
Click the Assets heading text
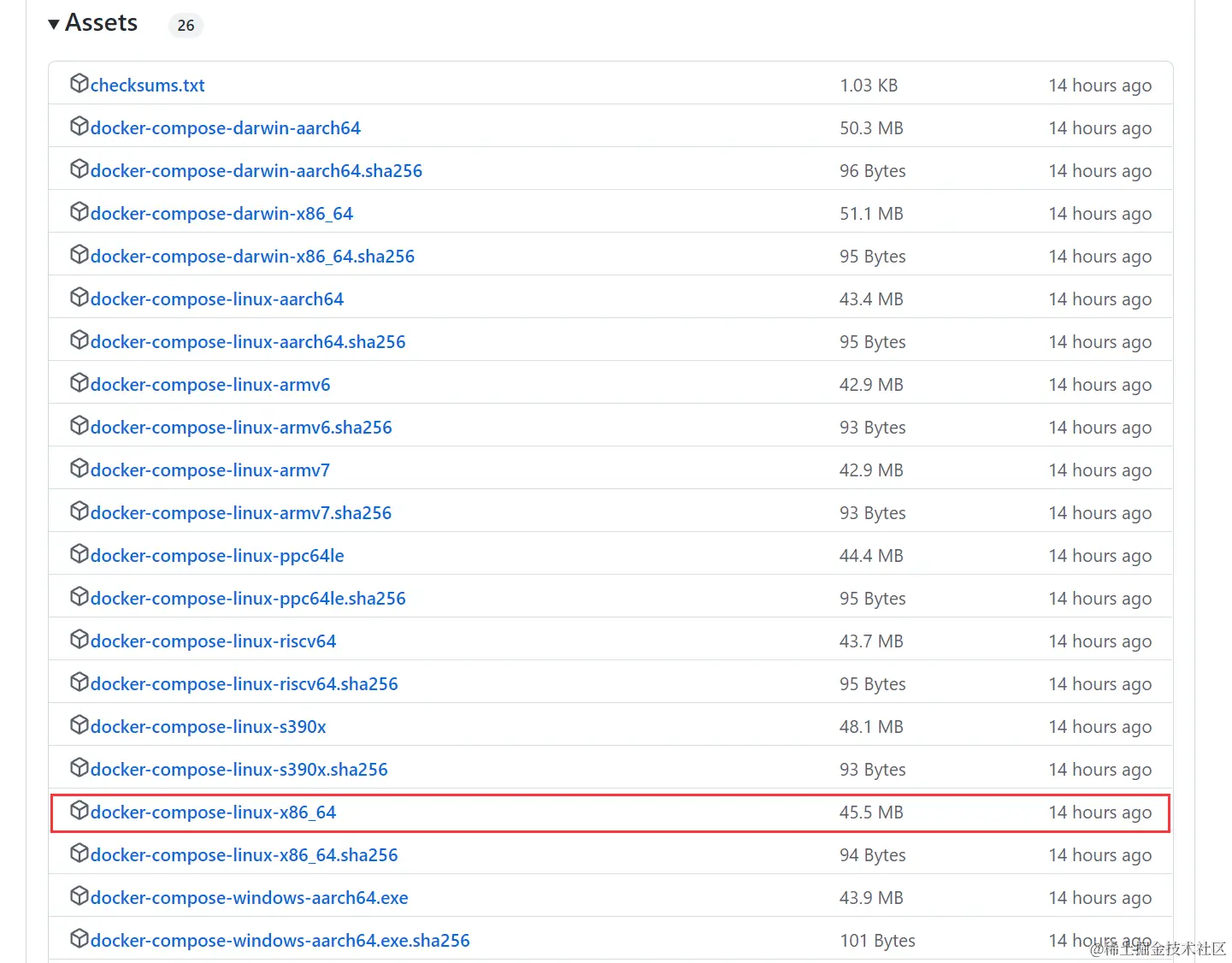(101, 23)
